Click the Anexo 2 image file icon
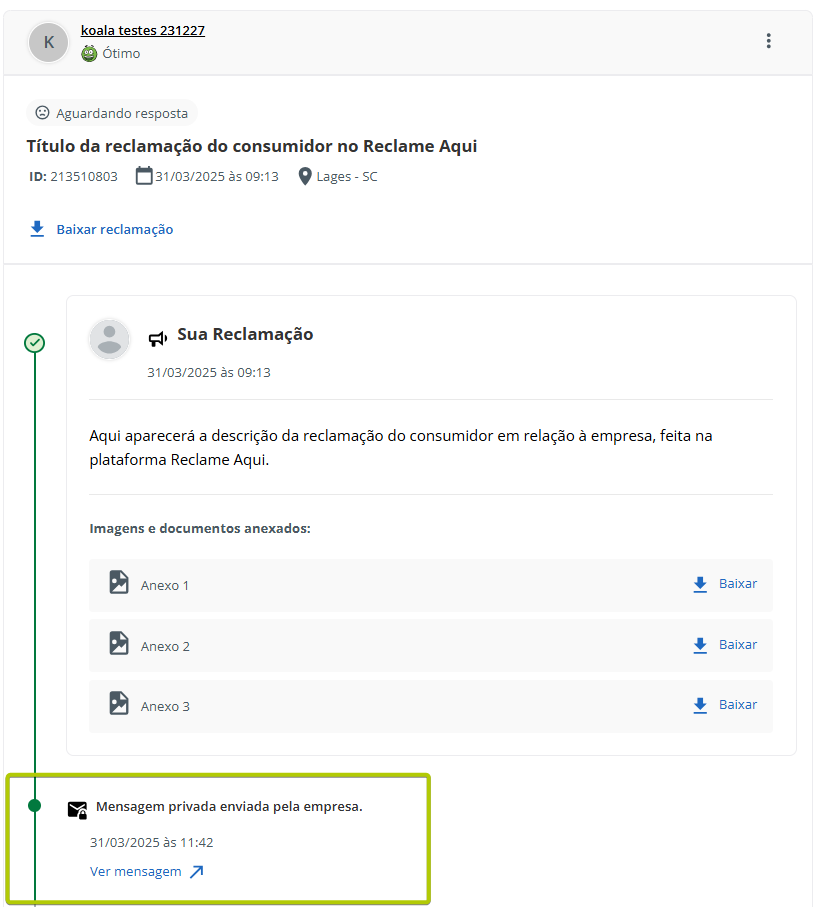 point(119,644)
